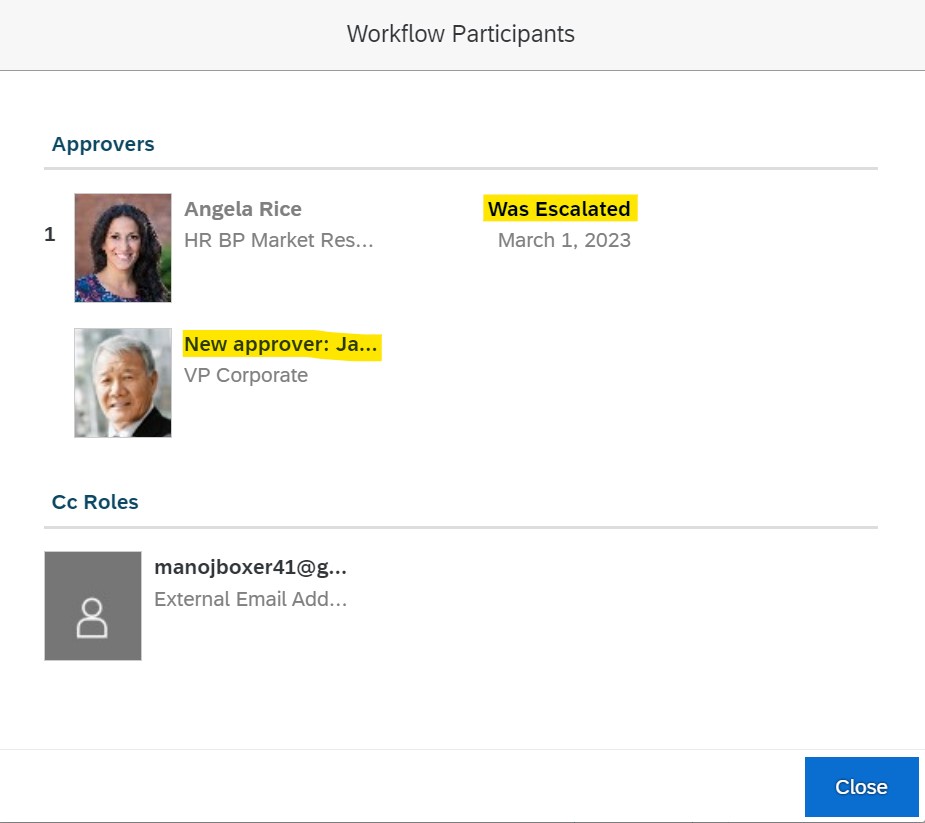Click the divider under Cc Roles heading
The image size is (925, 823).
461,527
